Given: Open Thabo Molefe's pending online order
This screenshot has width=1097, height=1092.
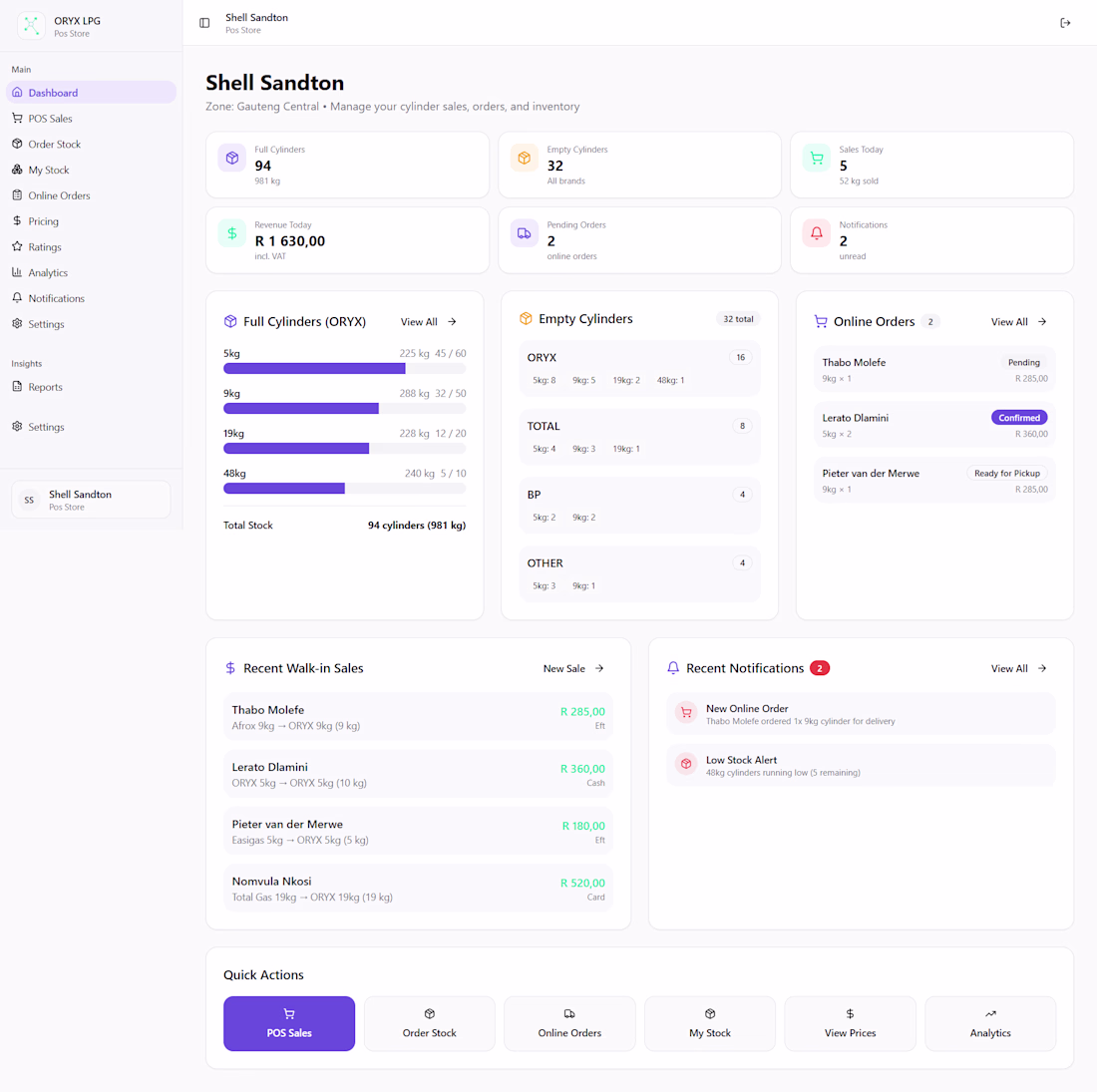Looking at the screenshot, I should pos(934,369).
